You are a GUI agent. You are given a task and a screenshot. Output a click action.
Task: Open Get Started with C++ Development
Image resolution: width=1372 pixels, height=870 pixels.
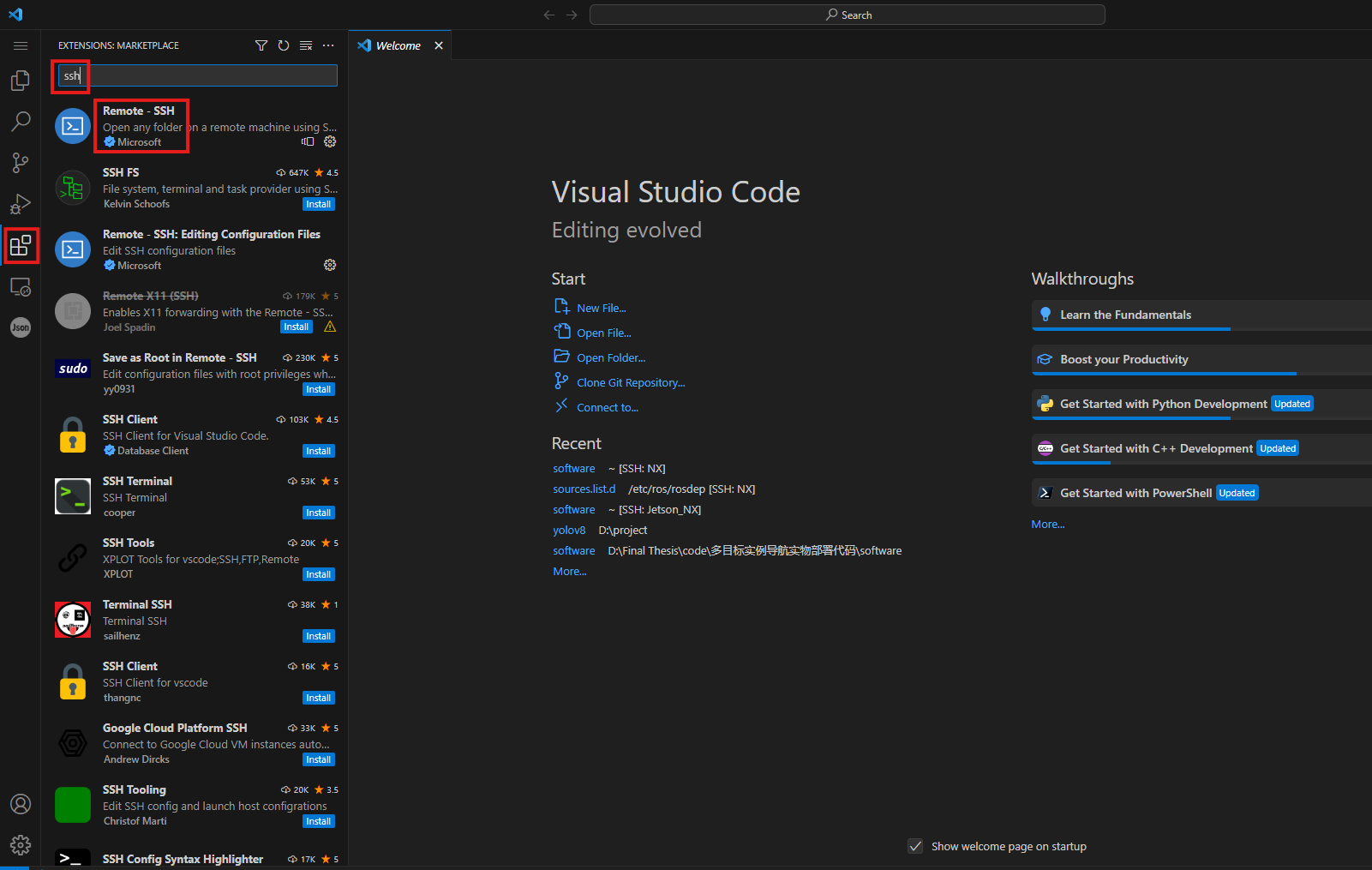[1201, 448]
